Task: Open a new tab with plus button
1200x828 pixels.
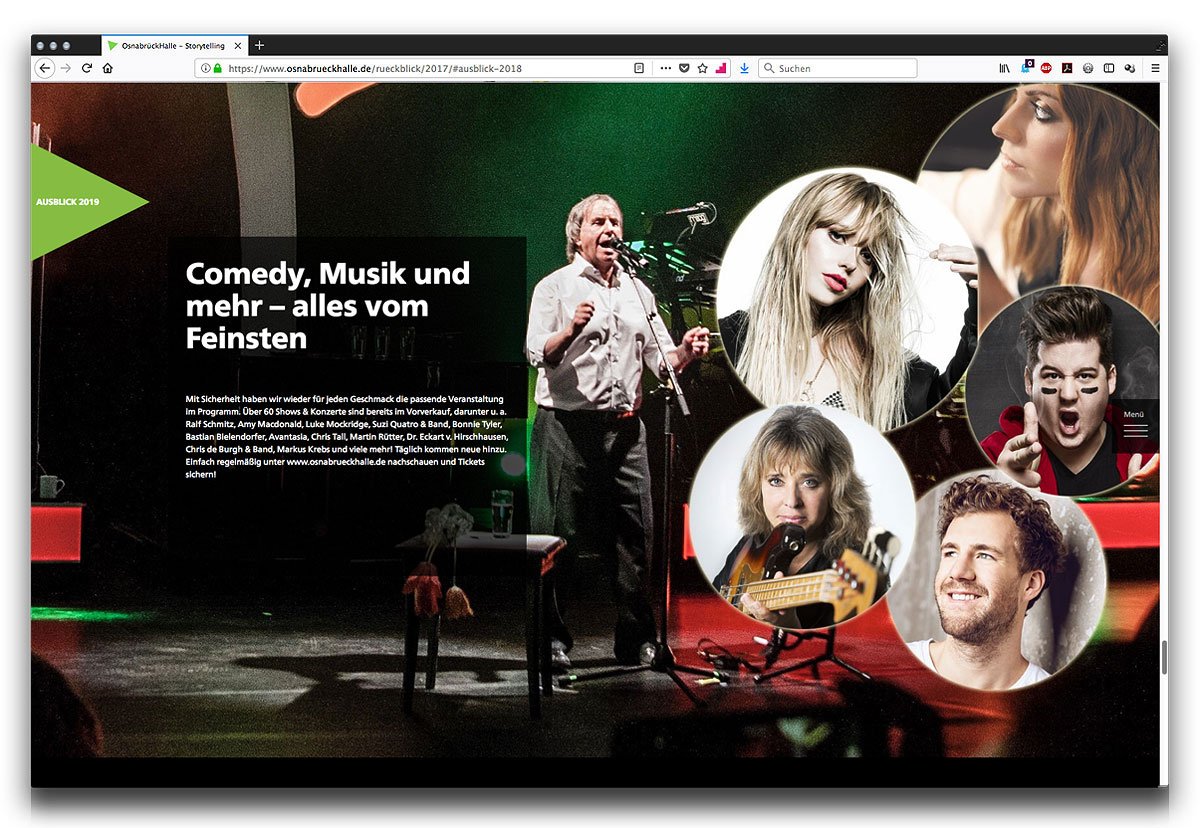Action: (260, 45)
